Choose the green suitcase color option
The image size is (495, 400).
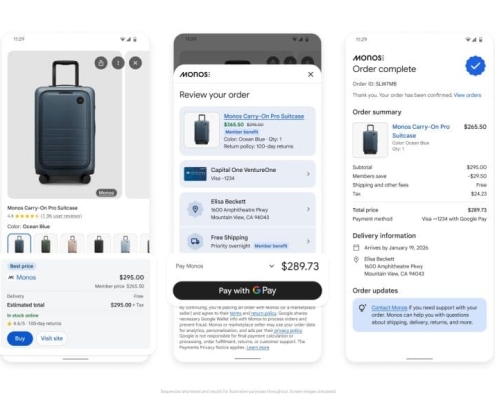click(46, 244)
